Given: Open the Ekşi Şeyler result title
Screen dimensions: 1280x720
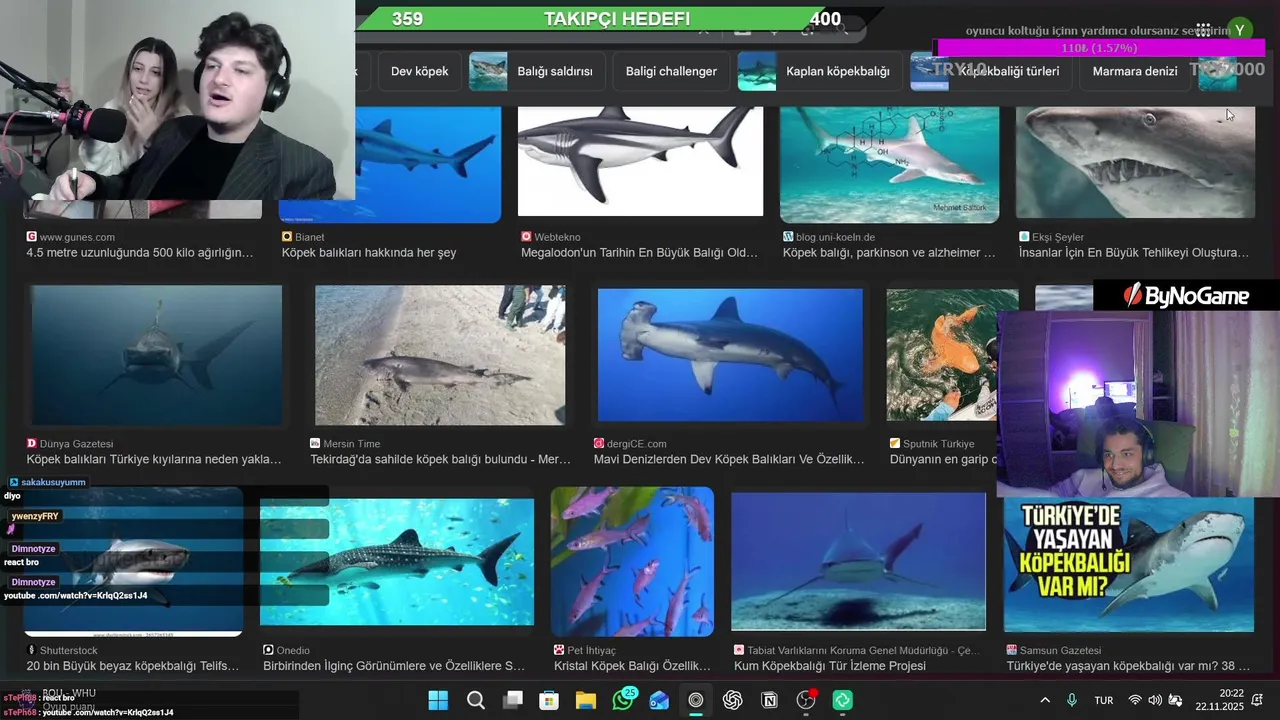Looking at the screenshot, I should coord(1134,253).
